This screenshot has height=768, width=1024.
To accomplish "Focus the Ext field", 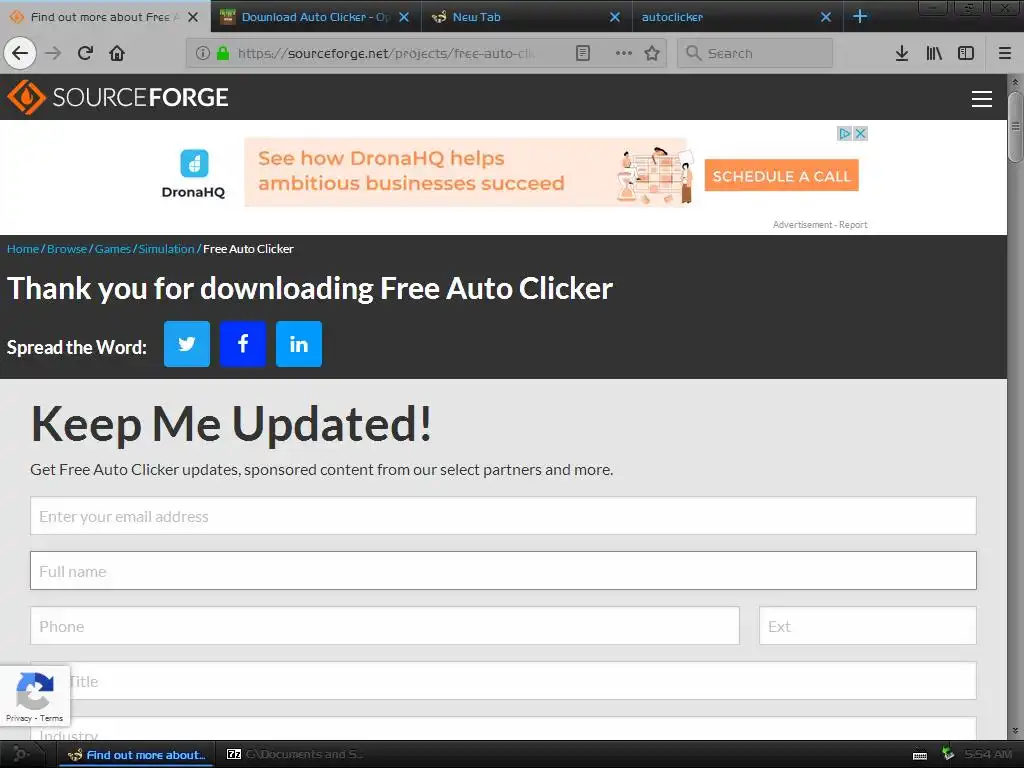I will point(868,626).
